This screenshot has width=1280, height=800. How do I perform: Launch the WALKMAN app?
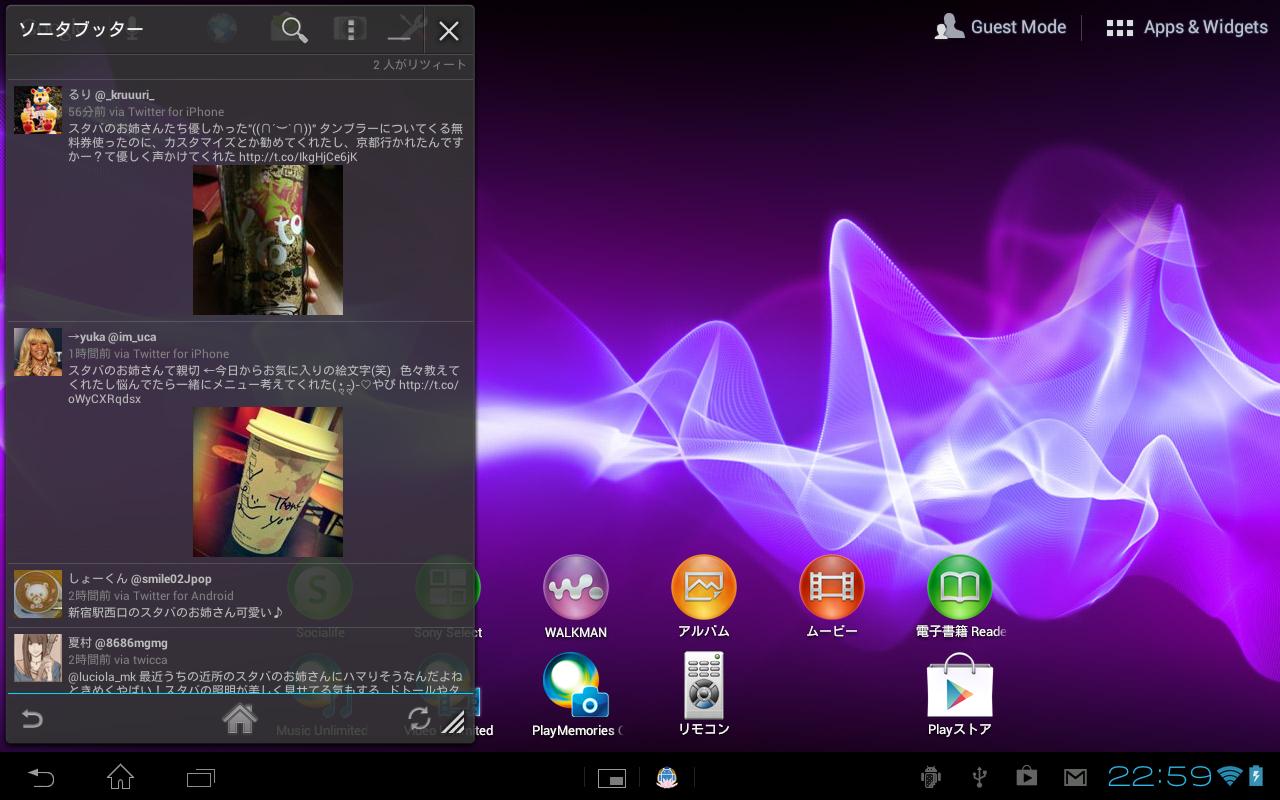pos(576,597)
